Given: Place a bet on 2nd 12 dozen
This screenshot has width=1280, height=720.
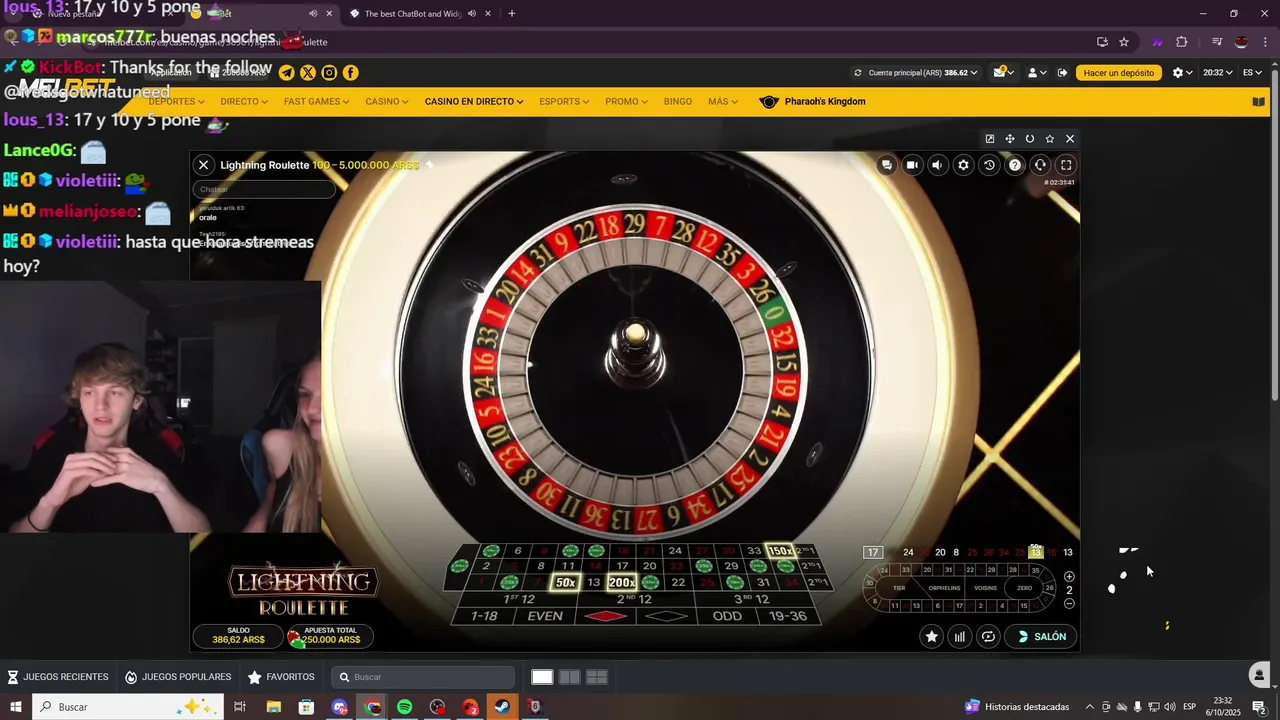Looking at the screenshot, I should [634, 599].
